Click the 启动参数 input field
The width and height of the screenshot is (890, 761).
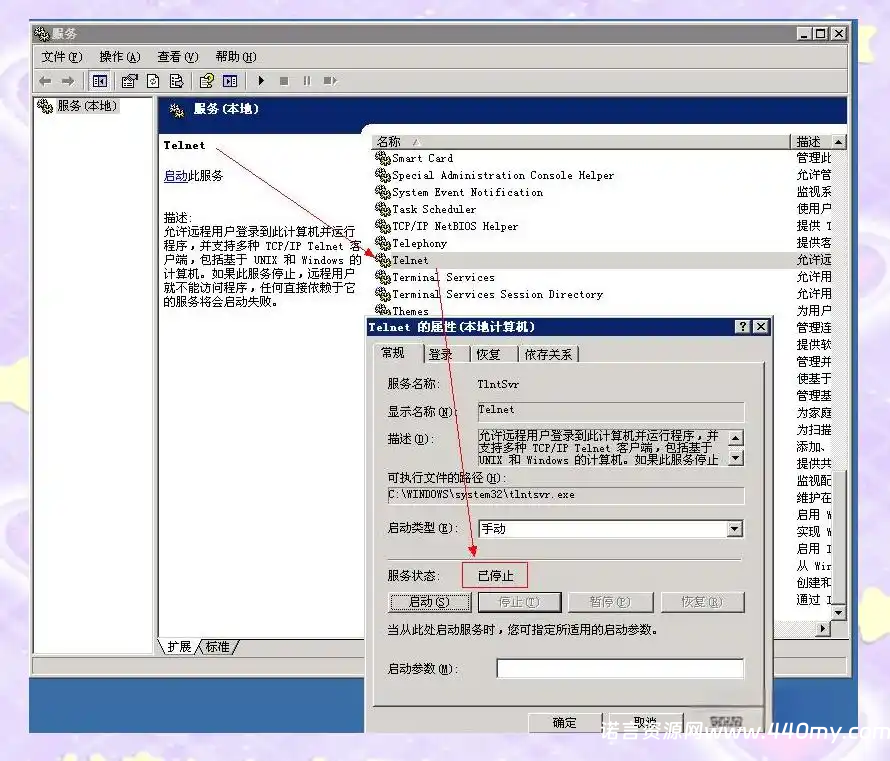[620, 668]
